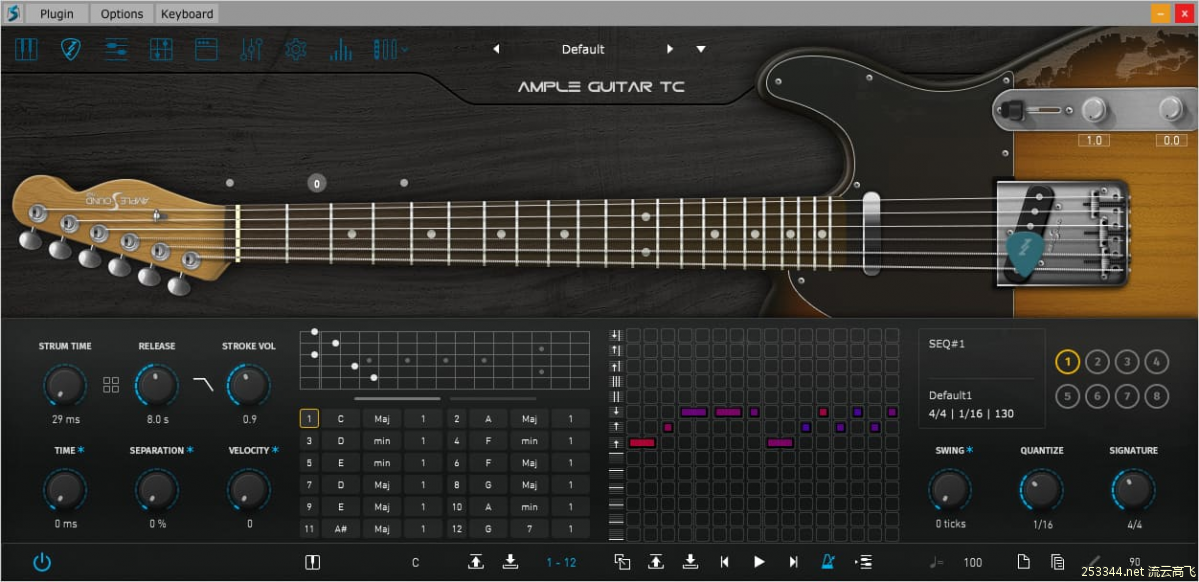Click the 1 - 12 chord range
This screenshot has width=1199, height=582.
pos(561,563)
